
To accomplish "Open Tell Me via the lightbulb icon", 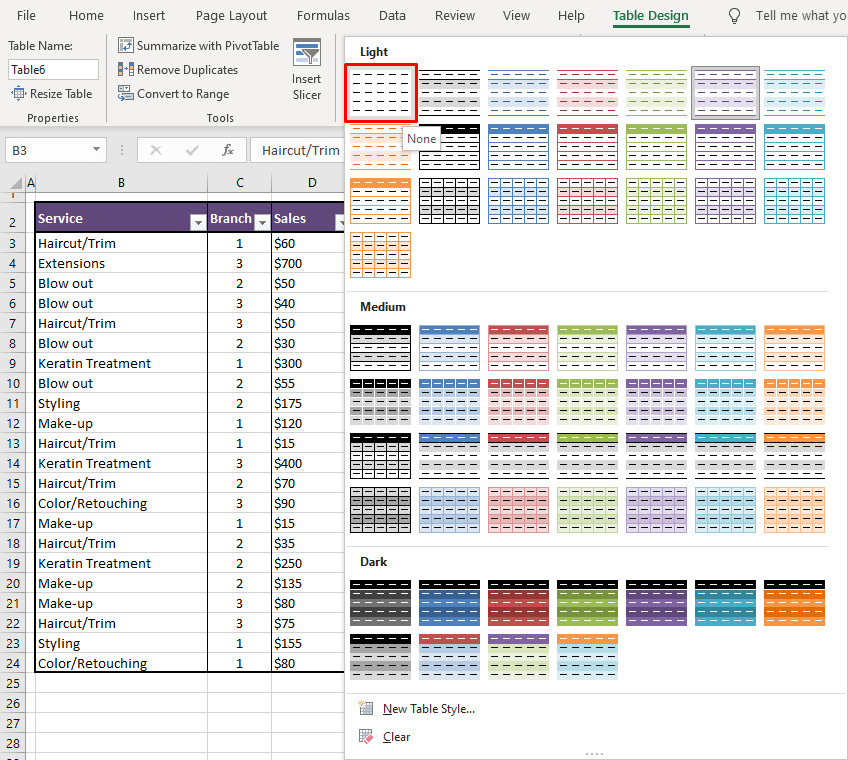I will pyautogui.click(x=733, y=15).
